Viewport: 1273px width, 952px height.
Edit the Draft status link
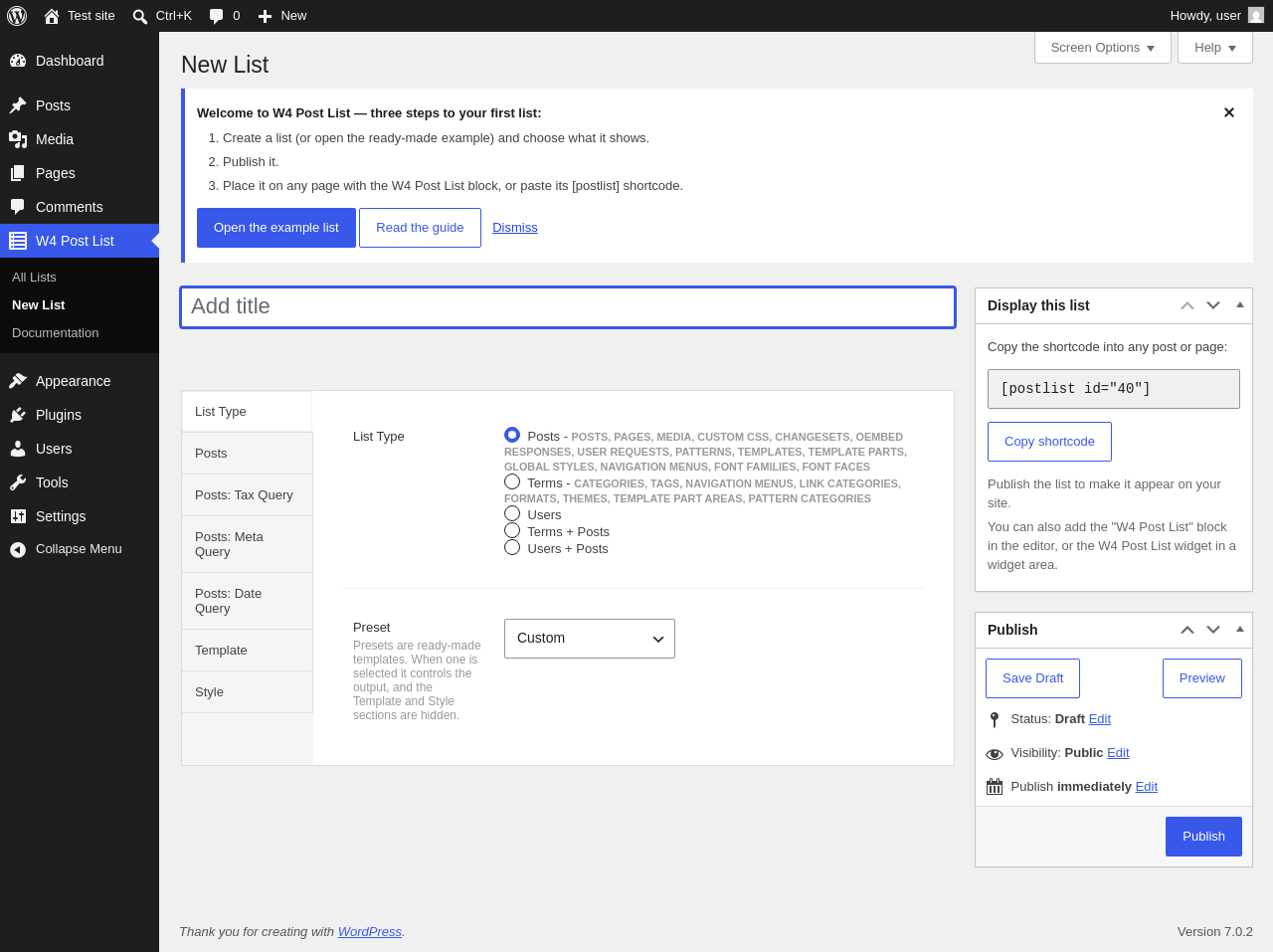1100,719
